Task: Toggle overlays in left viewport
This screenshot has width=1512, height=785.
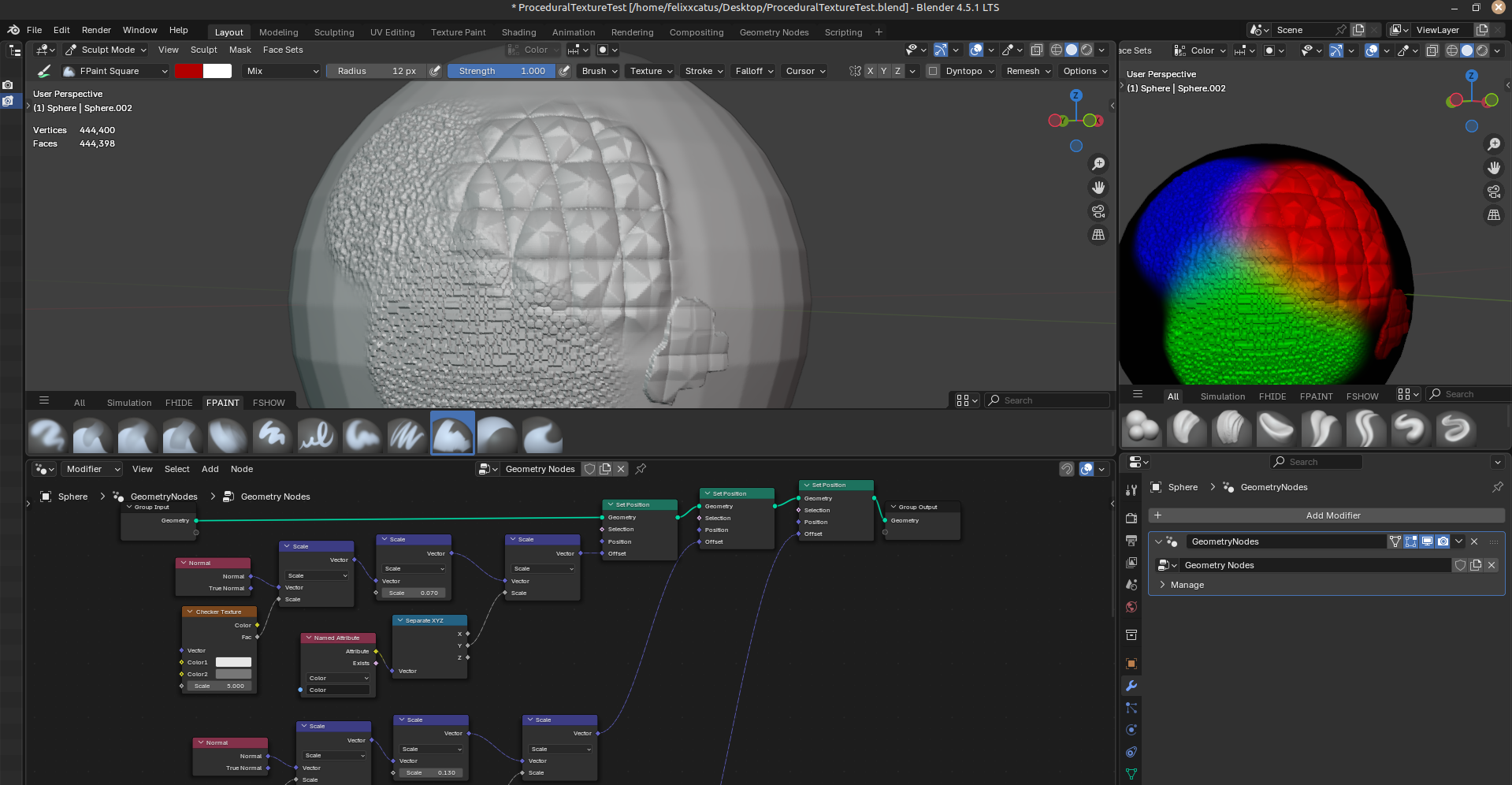Action: [x=976, y=50]
